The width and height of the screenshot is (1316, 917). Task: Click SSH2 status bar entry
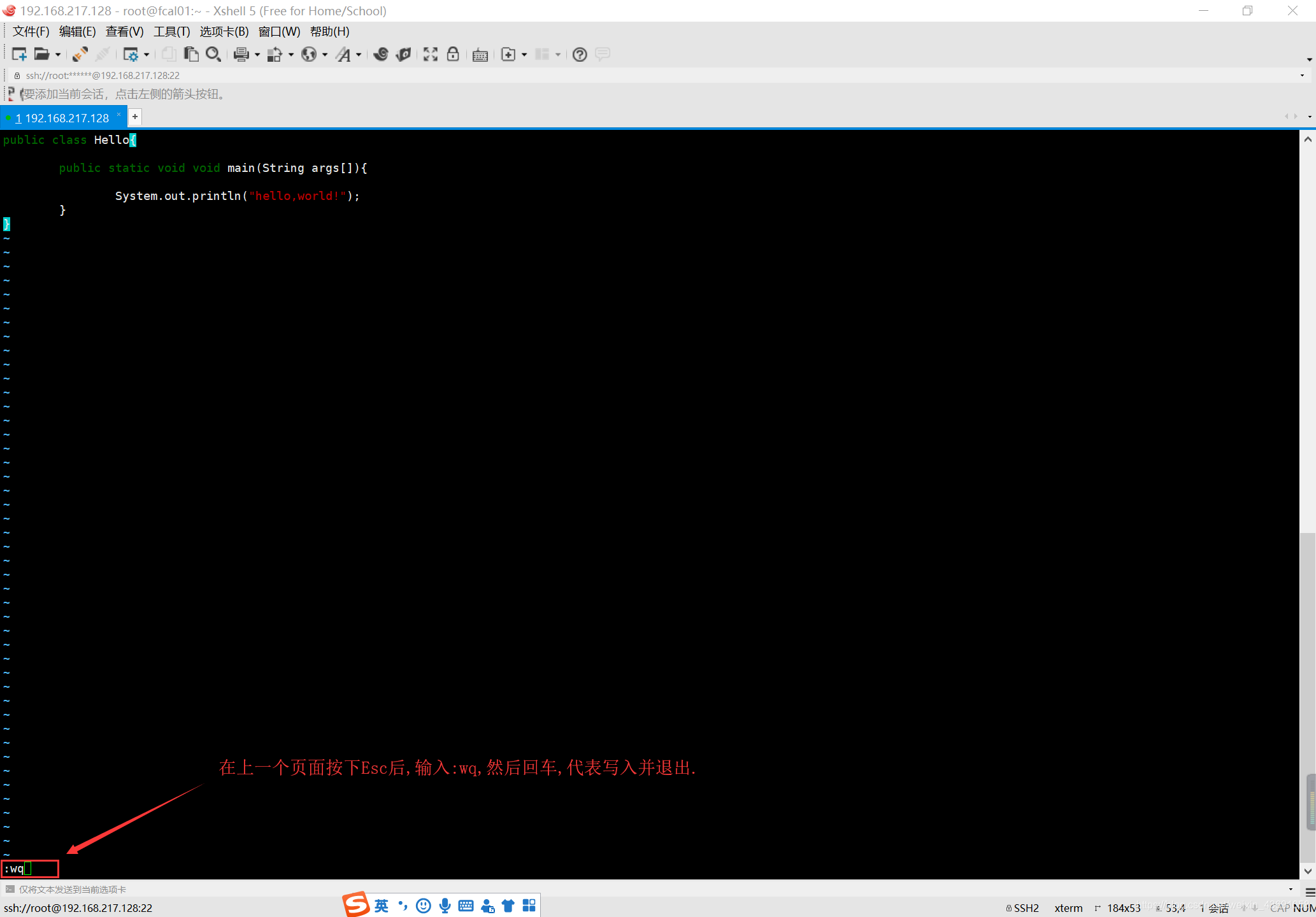1023,908
